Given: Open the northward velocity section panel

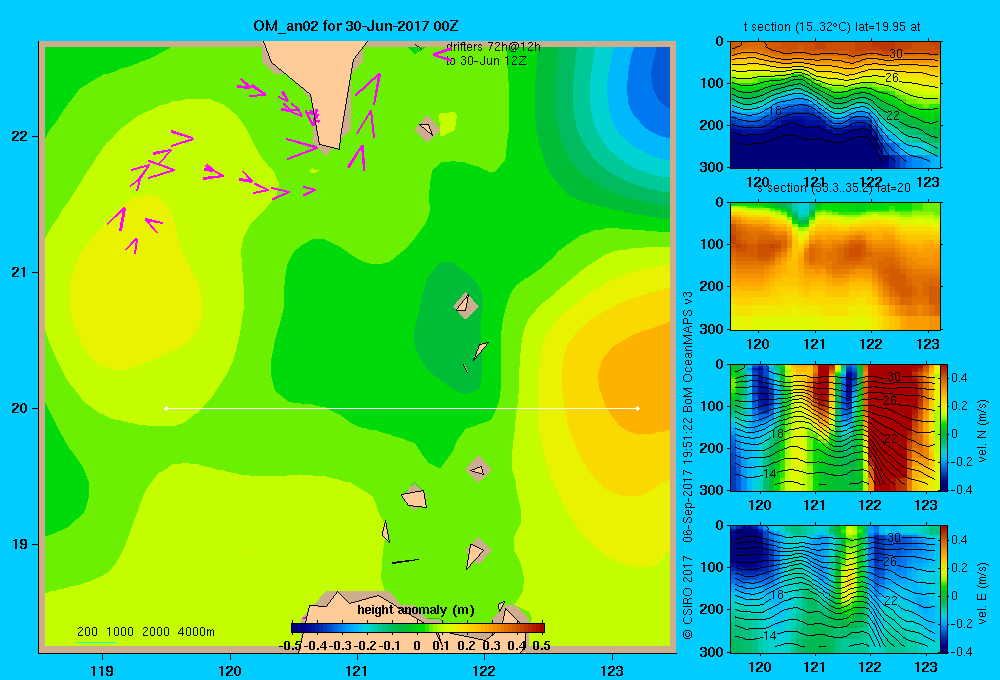Looking at the screenshot, I should pyautogui.click(x=835, y=427).
